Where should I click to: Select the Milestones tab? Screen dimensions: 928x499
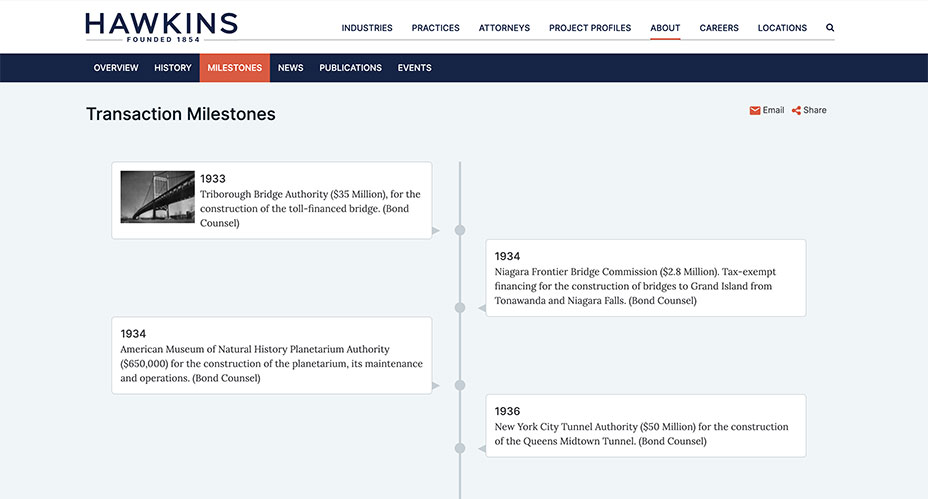[234, 67]
